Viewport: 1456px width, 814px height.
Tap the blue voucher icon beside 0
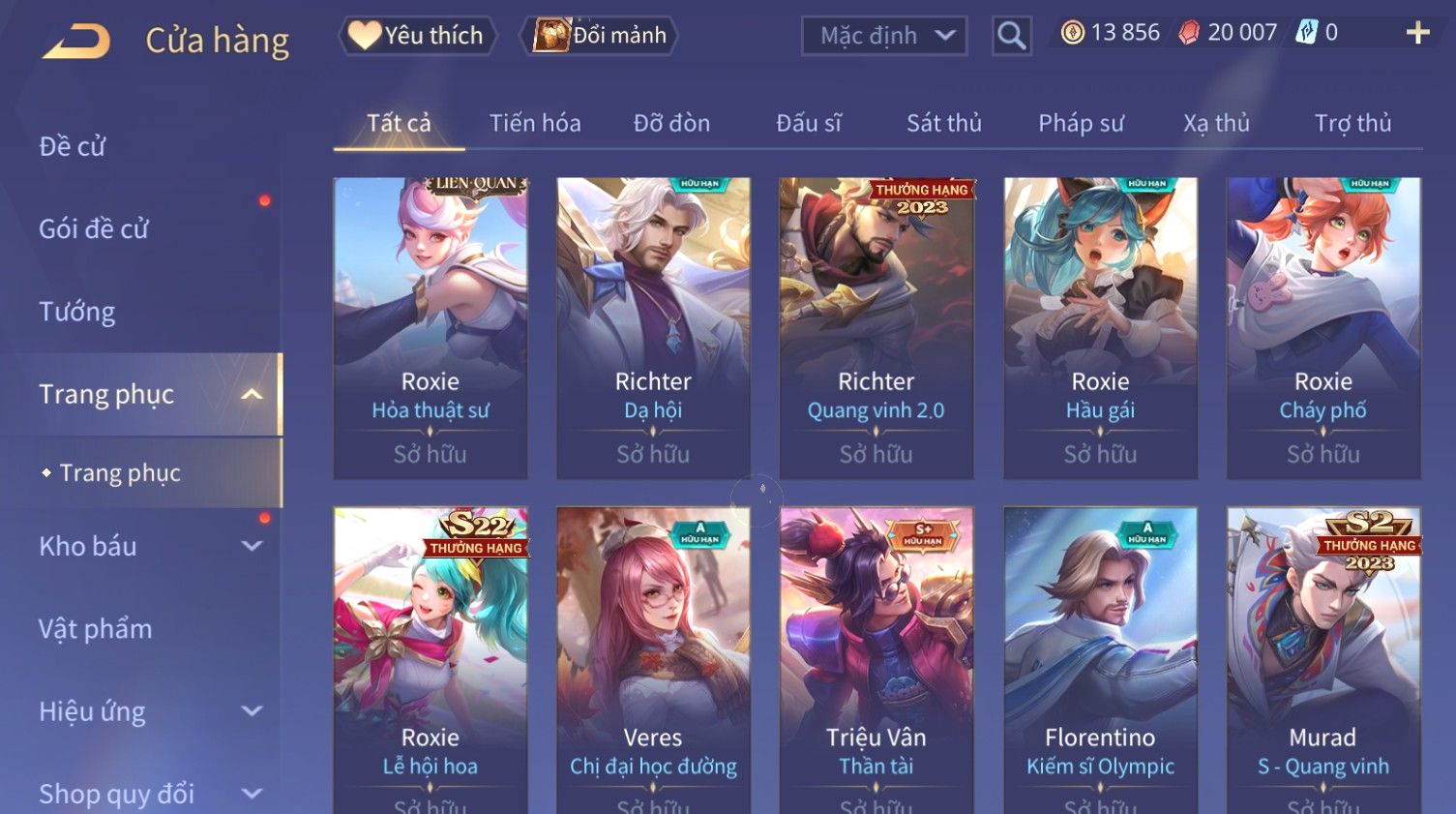[1307, 33]
